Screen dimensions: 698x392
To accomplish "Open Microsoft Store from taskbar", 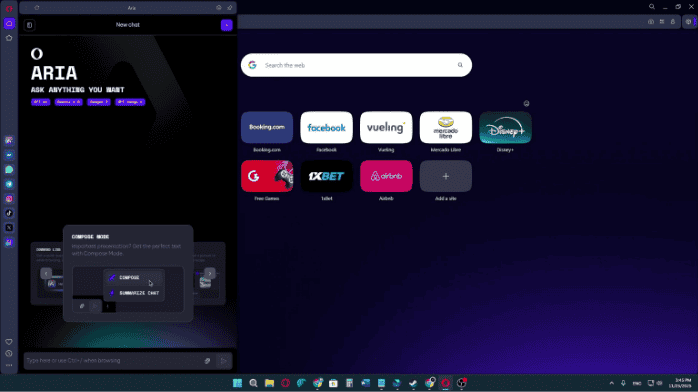I will click(x=333, y=383).
